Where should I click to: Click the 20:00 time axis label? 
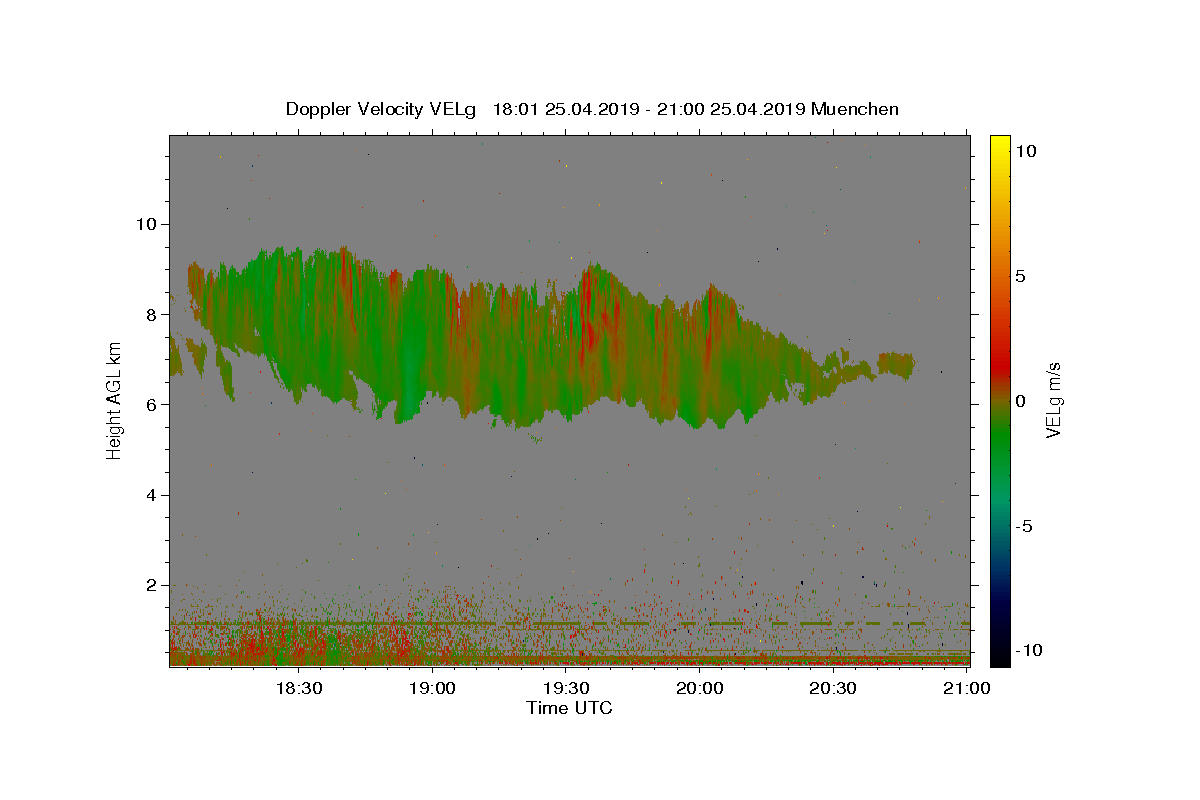click(700, 688)
